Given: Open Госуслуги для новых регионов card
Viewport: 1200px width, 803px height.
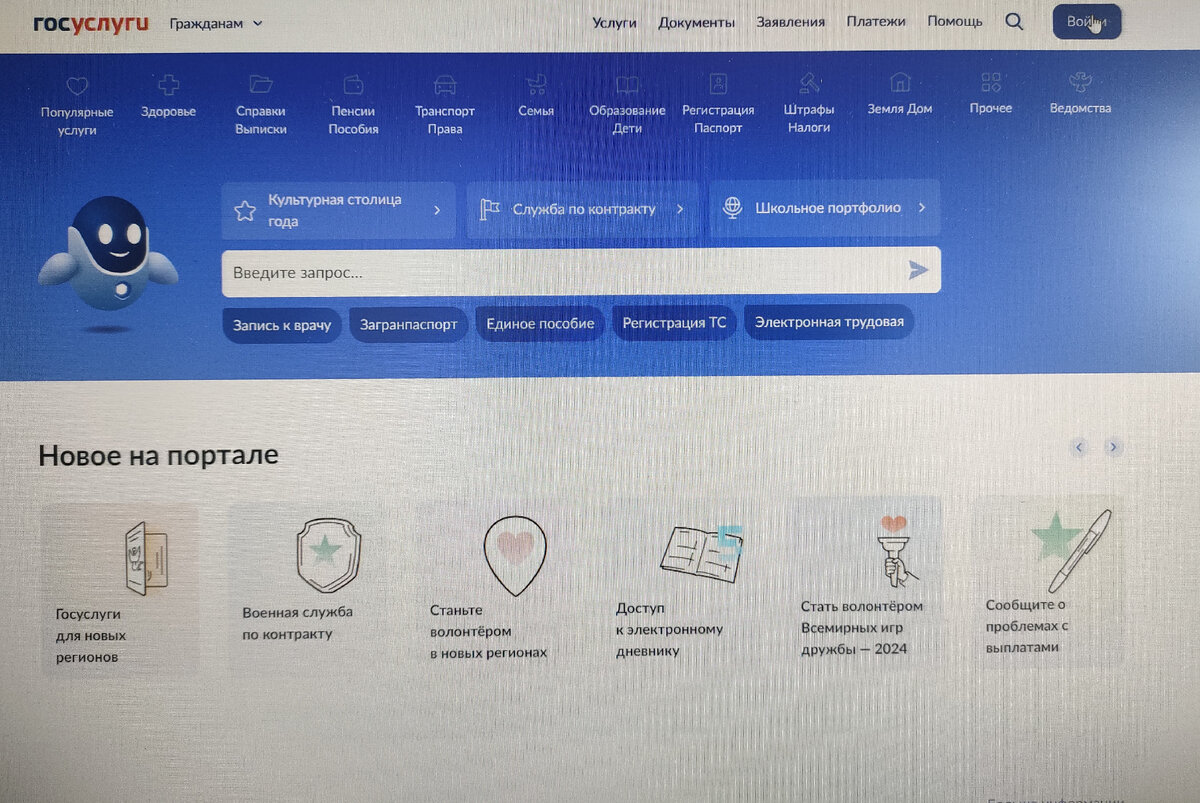Looking at the screenshot, I should click(119, 588).
